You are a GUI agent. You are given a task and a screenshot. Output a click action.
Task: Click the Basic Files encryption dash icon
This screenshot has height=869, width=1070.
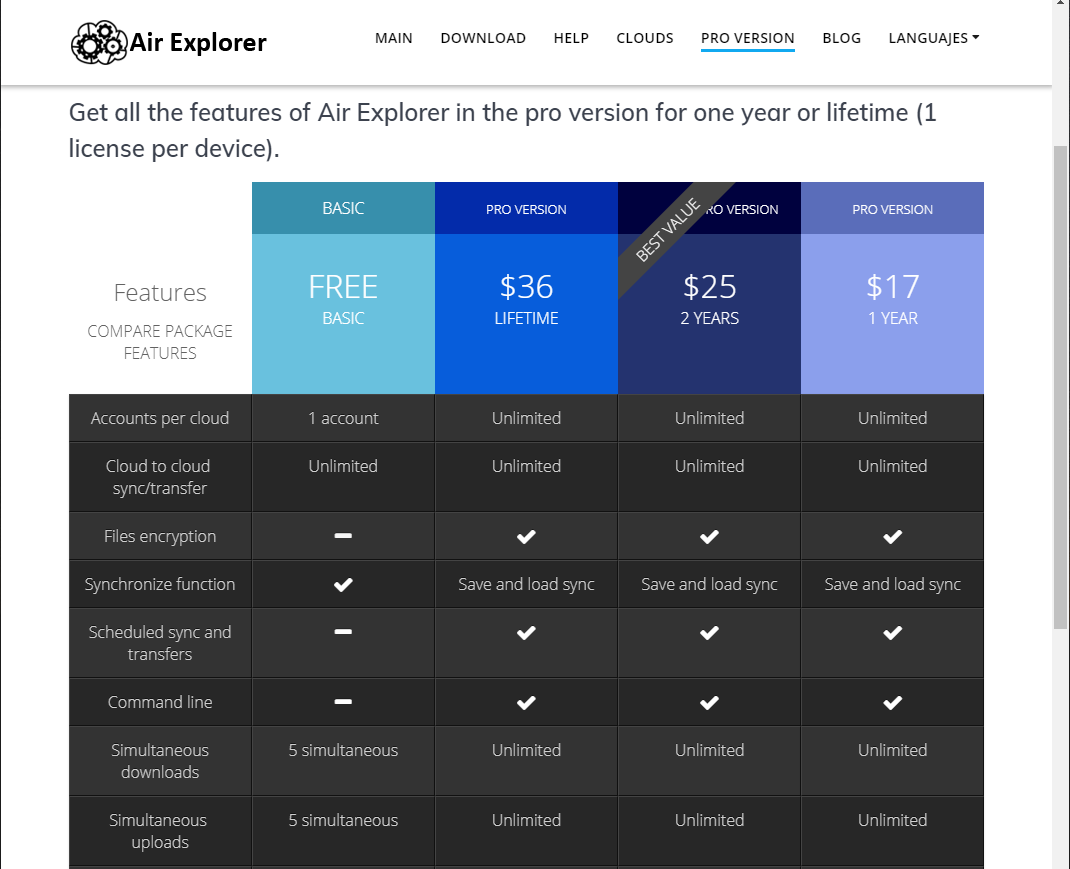(x=343, y=536)
